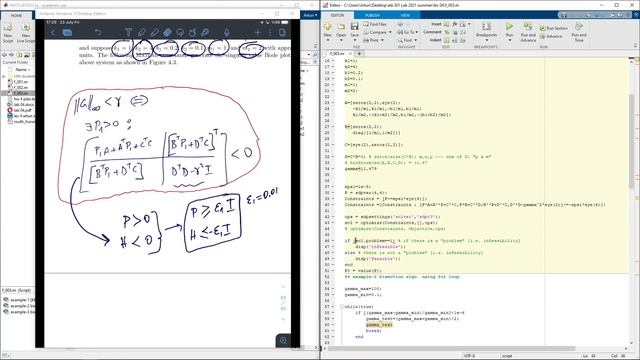Click the New file icon in Editor

coord(327,27)
